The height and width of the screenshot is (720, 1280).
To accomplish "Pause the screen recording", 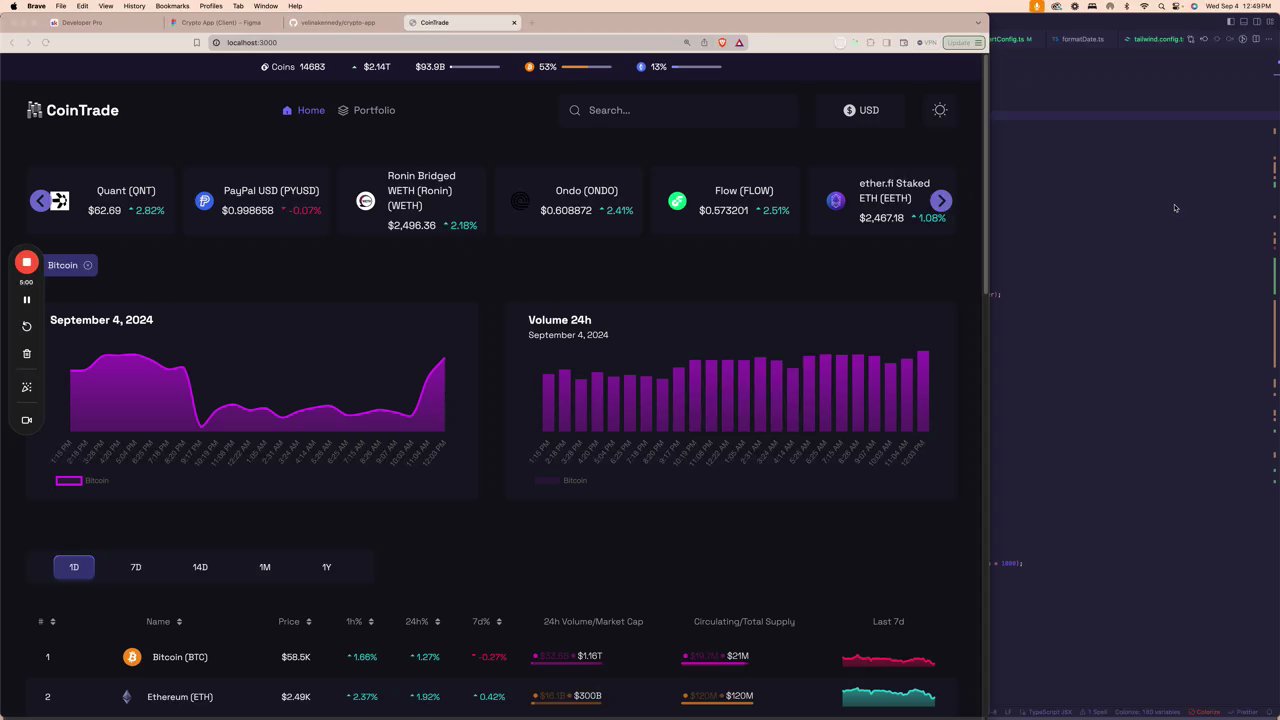I will coord(27,300).
